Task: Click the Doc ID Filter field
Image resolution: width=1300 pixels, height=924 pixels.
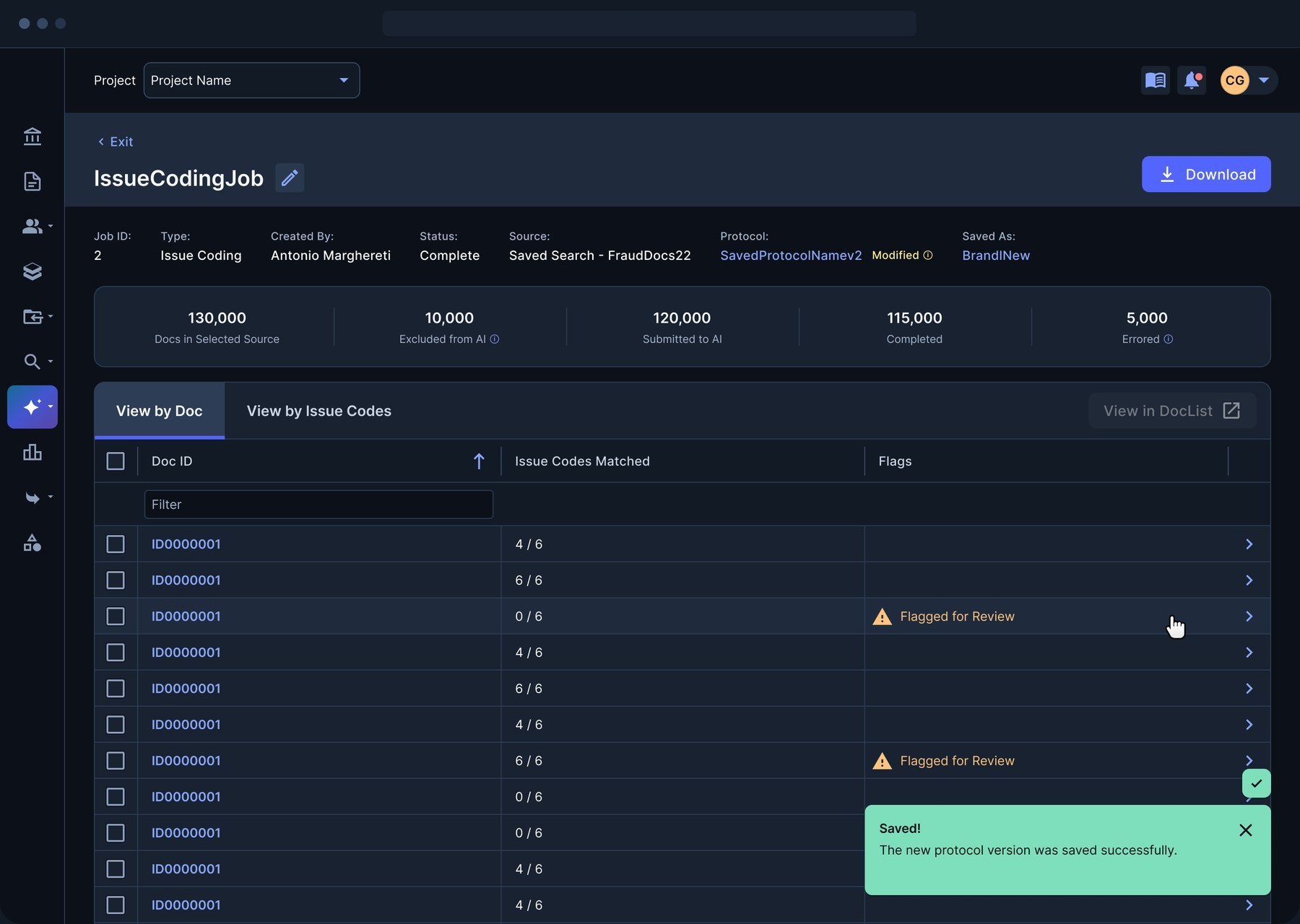Action: [318, 505]
